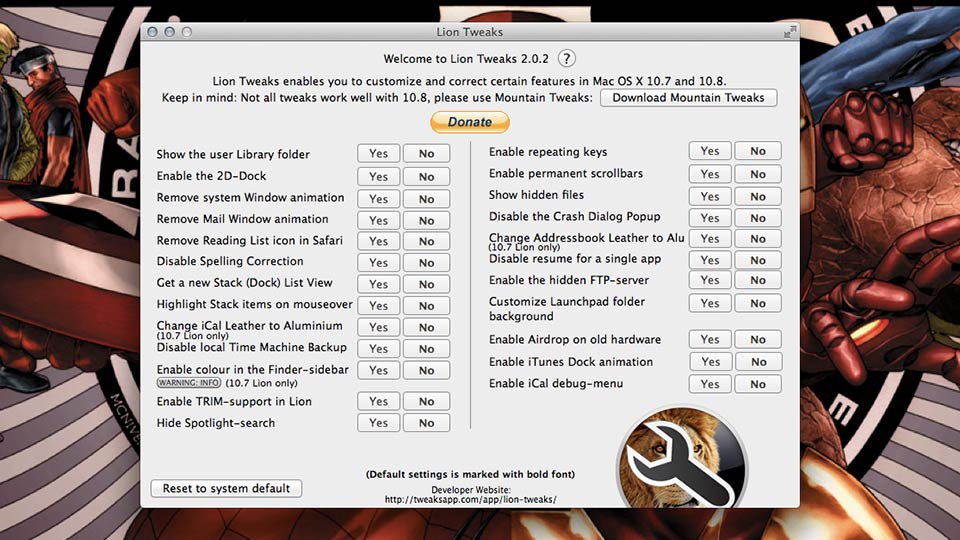This screenshot has width=960, height=540.
Task: Set Disable the Crash Dialog Popup to Yes
Action: (x=710, y=217)
